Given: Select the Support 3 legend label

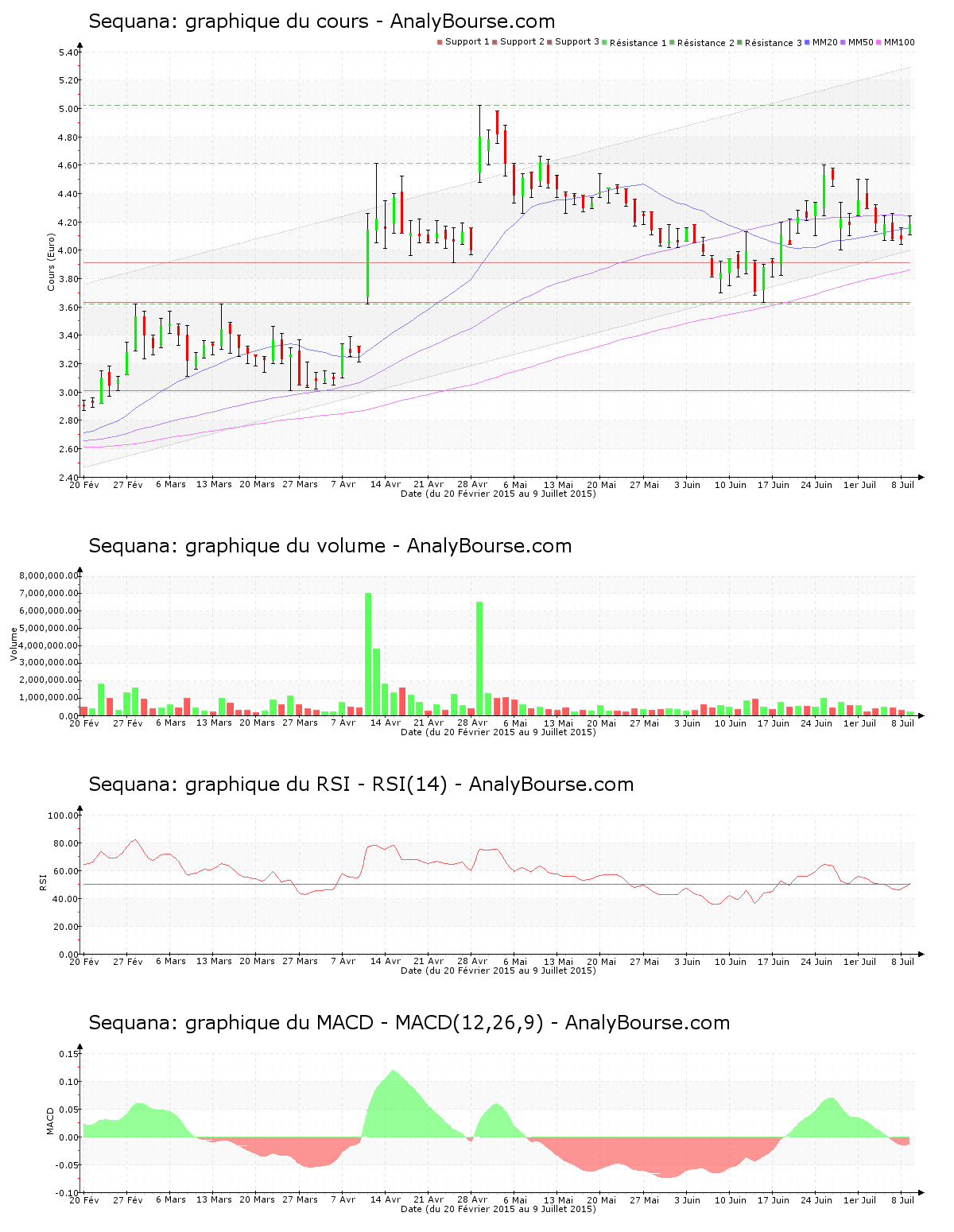Looking at the screenshot, I should pyautogui.click(x=577, y=42).
